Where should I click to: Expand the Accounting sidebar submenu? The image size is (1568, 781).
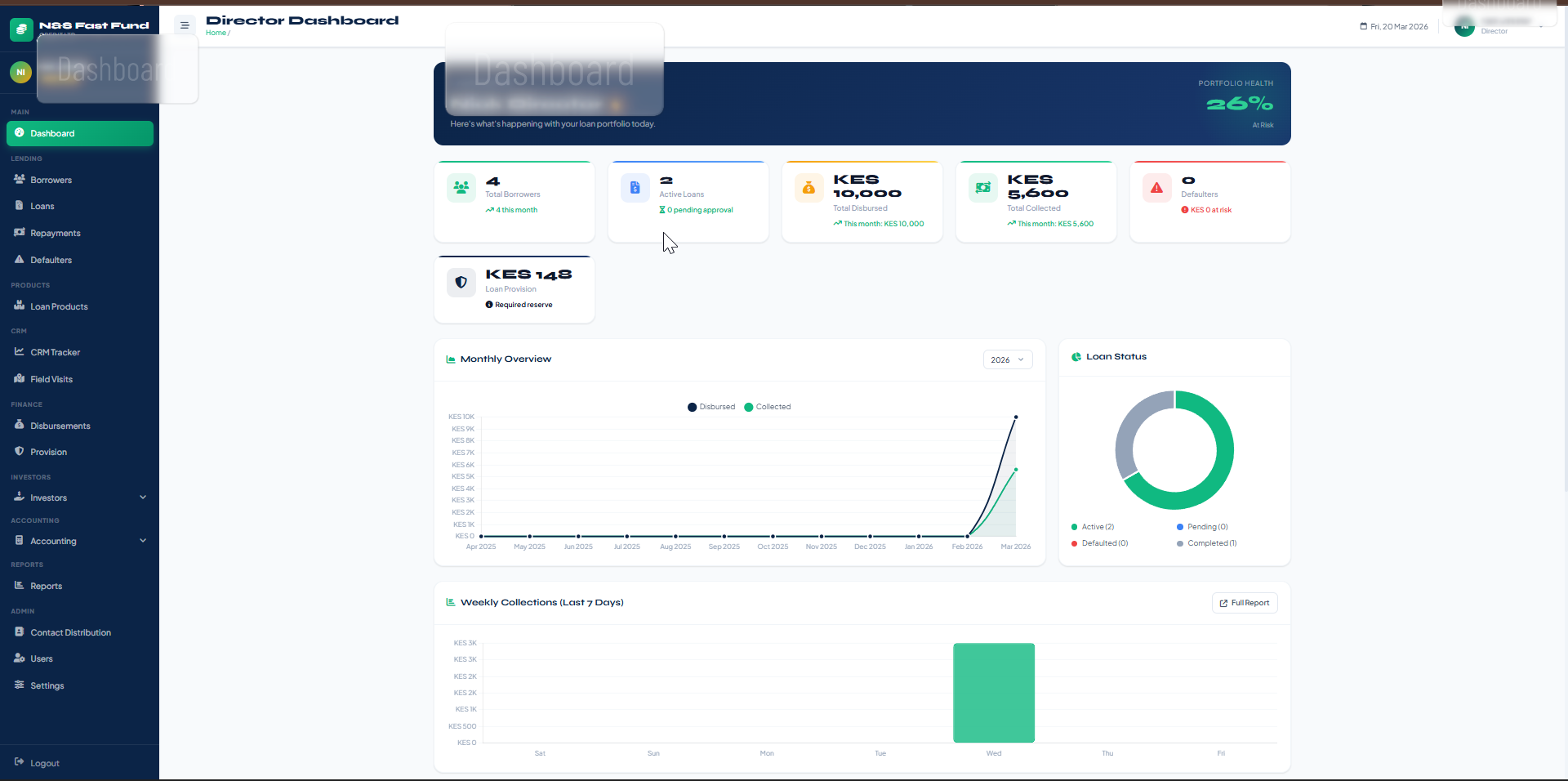point(79,541)
